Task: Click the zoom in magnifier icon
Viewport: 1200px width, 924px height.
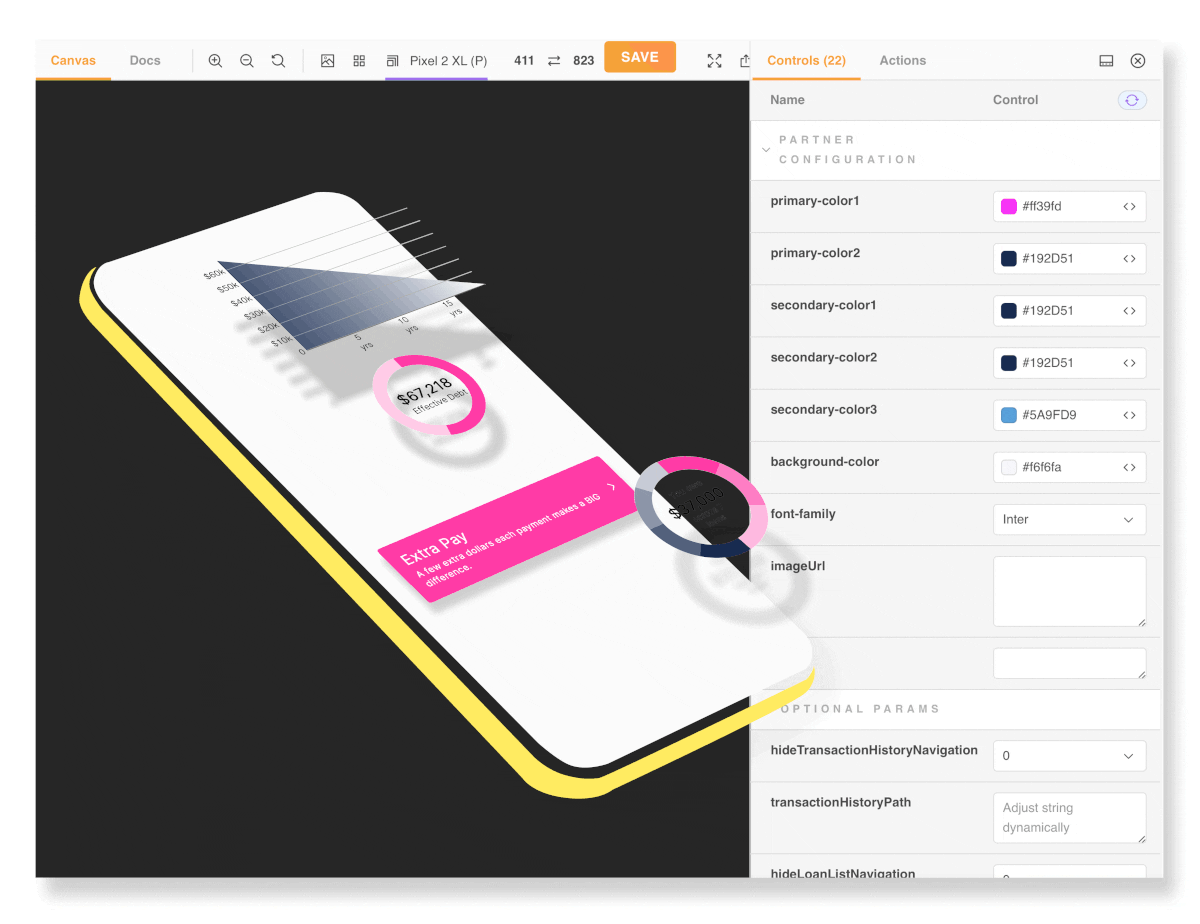Action: [x=215, y=61]
